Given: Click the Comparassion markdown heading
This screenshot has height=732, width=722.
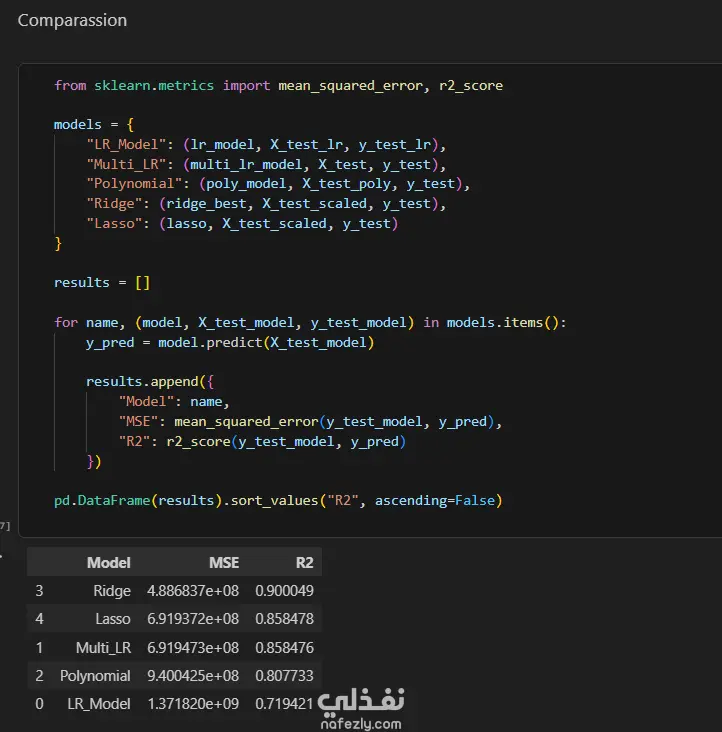Looking at the screenshot, I should 72,21.
